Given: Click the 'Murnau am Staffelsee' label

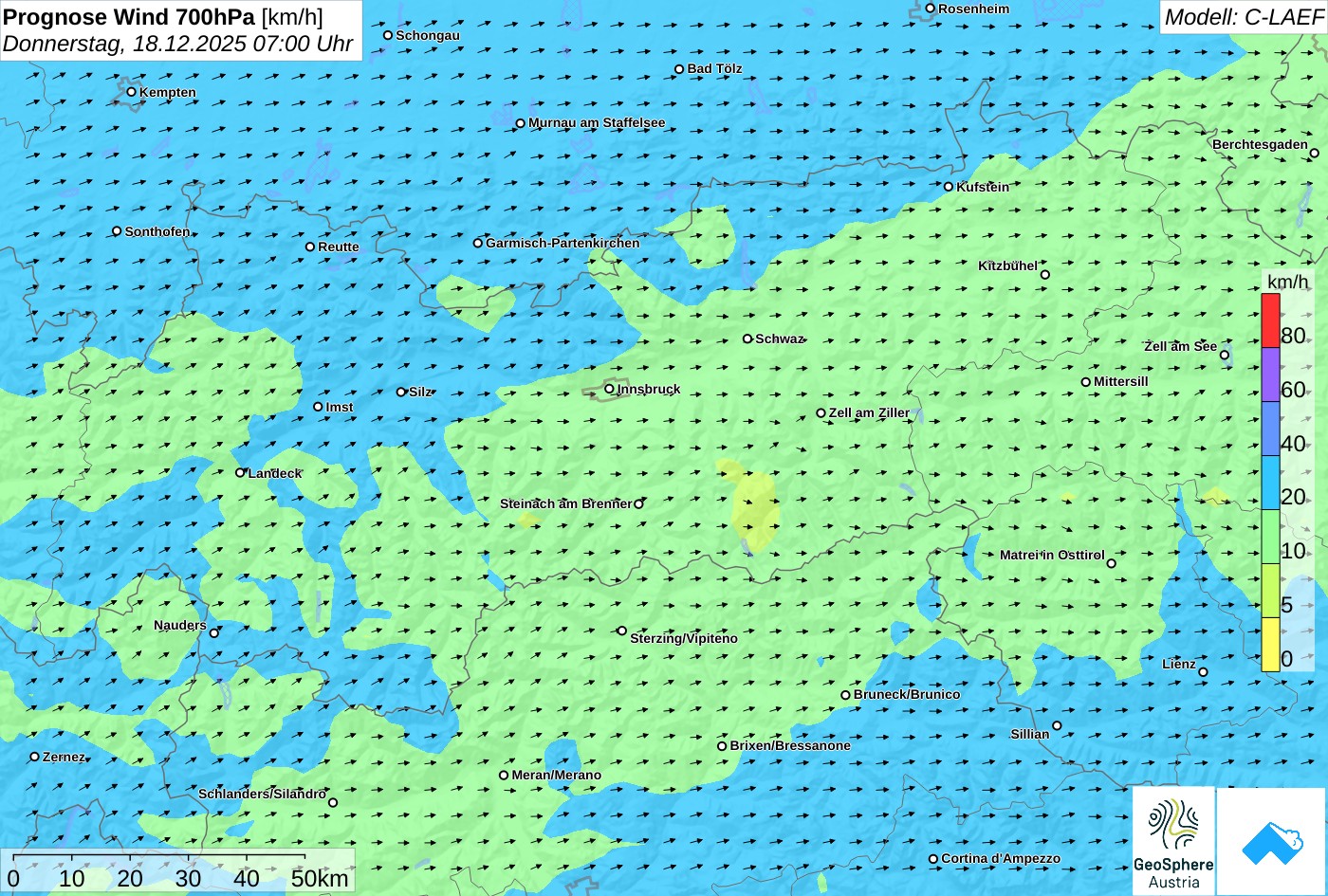Looking at the screenshot, I should point(597,122).
